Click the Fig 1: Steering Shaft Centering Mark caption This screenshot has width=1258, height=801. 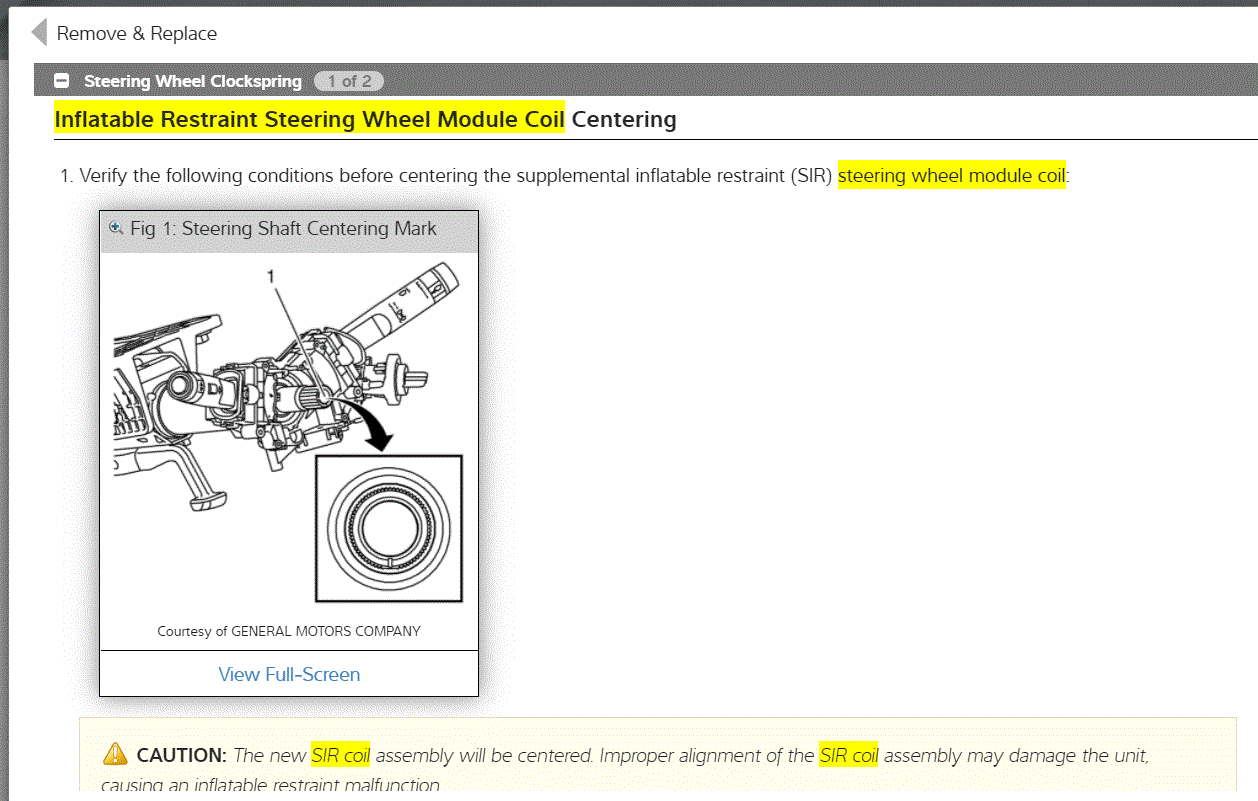[x=283, y=228]
